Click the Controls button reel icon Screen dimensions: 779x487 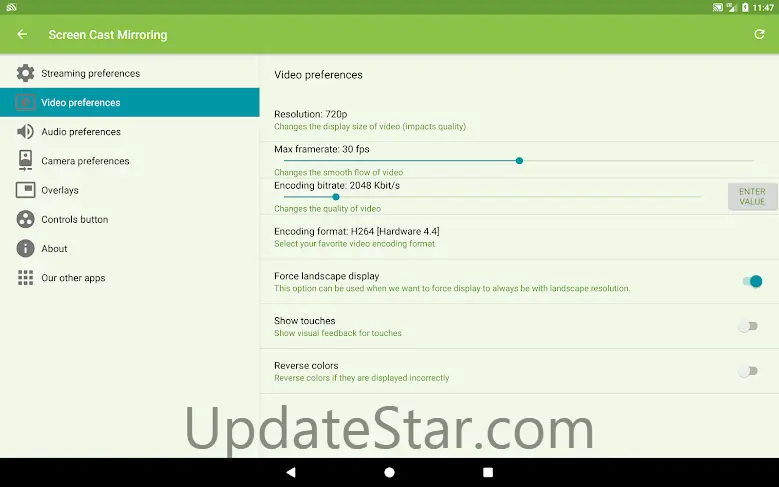click(25, 219)
